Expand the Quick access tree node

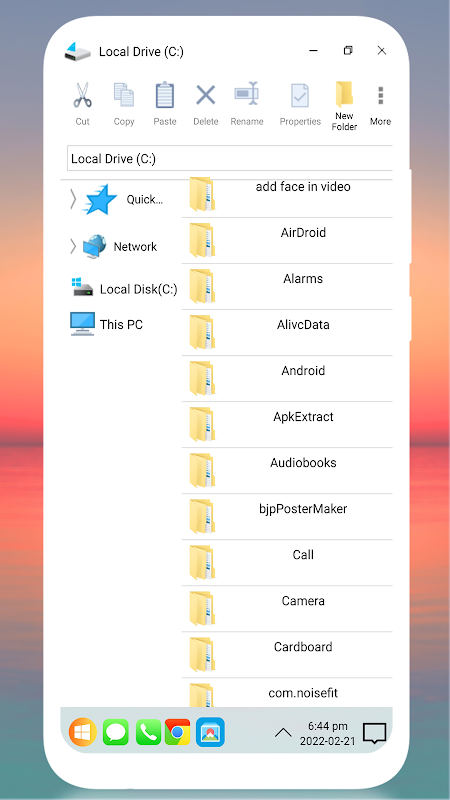tap(73, 199)
